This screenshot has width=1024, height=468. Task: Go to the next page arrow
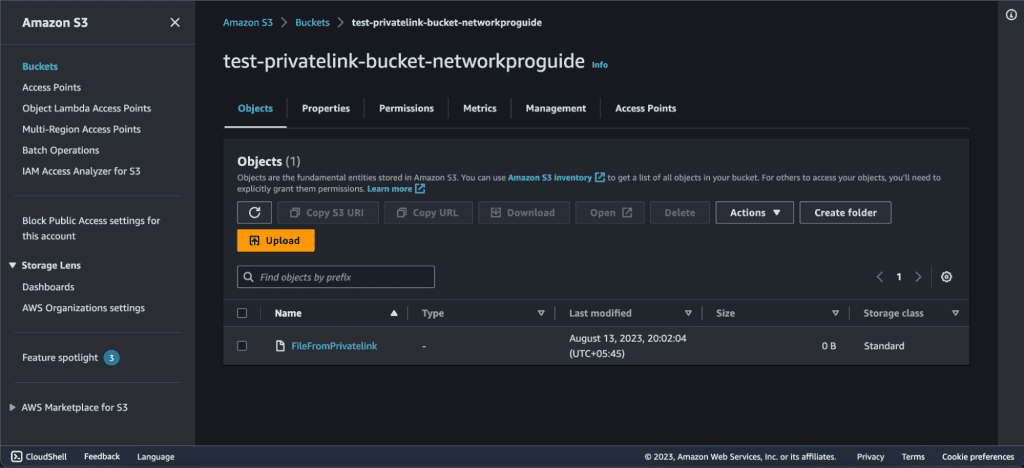pyautogui.click(x=918, y=277)
